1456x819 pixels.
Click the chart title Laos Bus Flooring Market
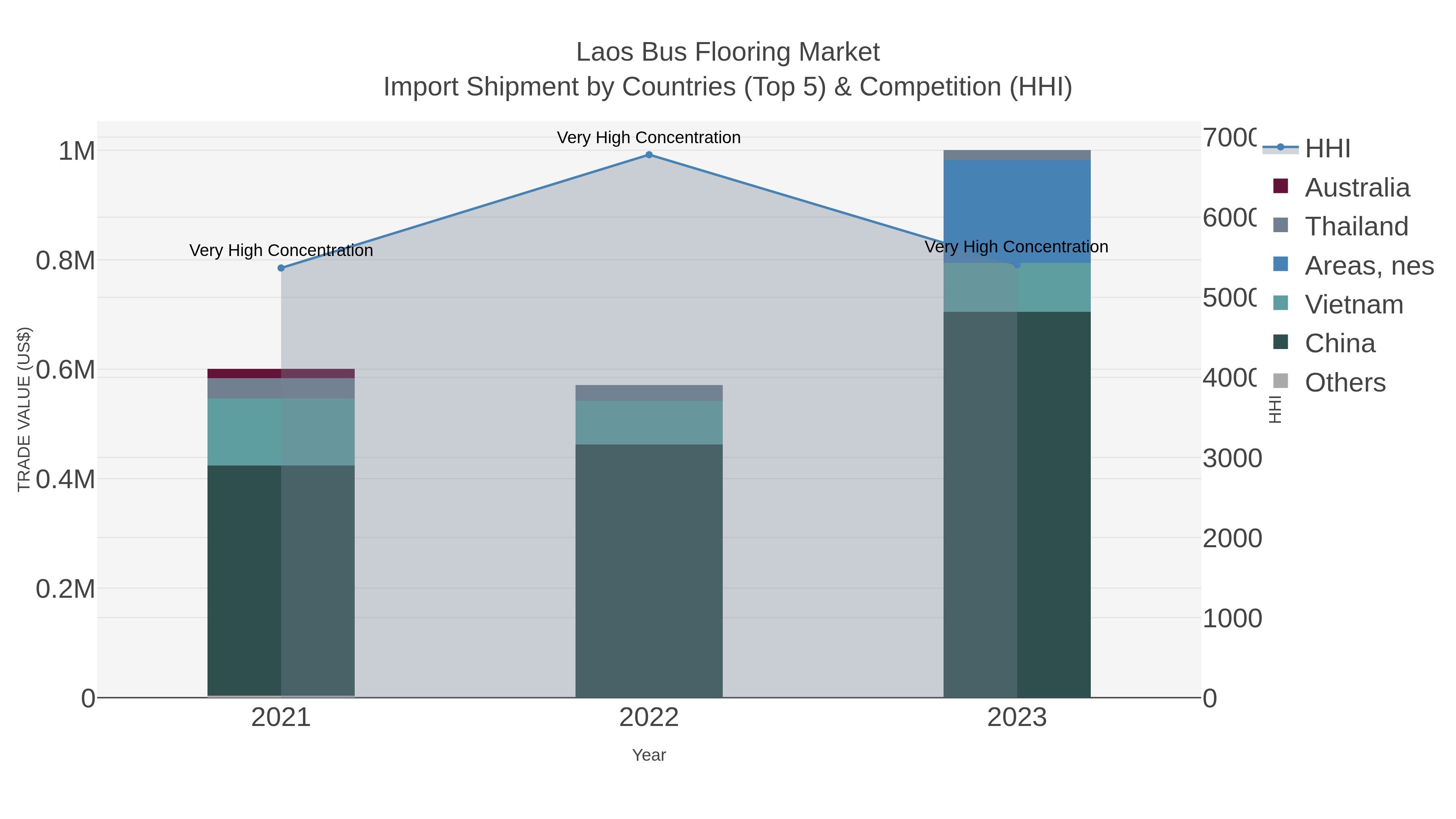[728, 52]
